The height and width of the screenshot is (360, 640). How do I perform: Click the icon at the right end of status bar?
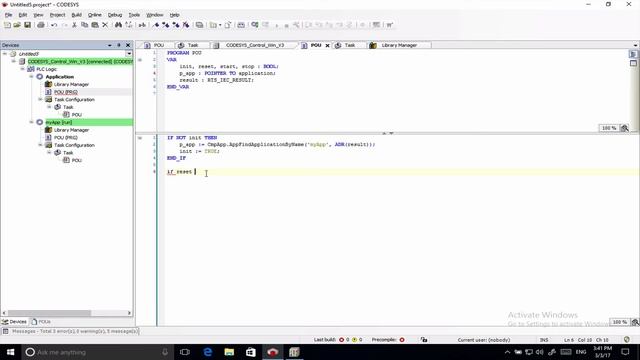[627, 340]
